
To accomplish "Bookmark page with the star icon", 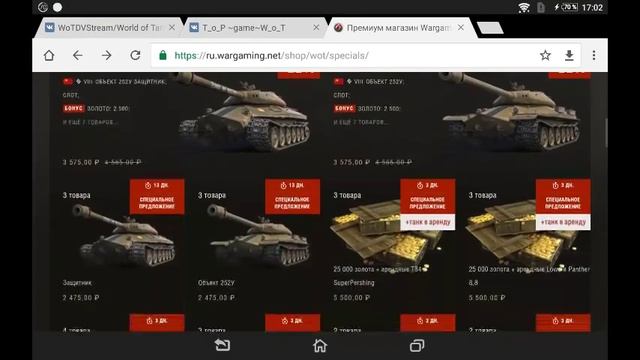I will coord(545,55).
